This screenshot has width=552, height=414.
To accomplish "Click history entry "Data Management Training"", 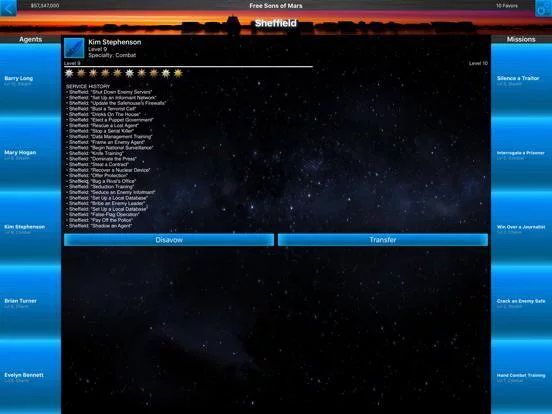I will point(109,137).
